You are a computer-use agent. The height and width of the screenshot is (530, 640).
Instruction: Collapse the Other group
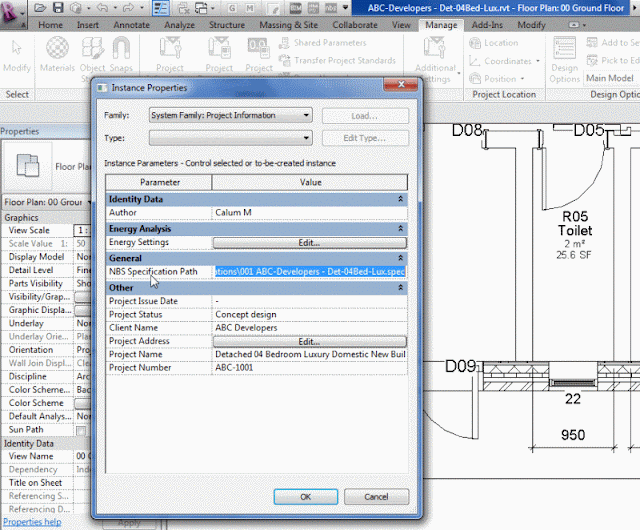[400, 287]
